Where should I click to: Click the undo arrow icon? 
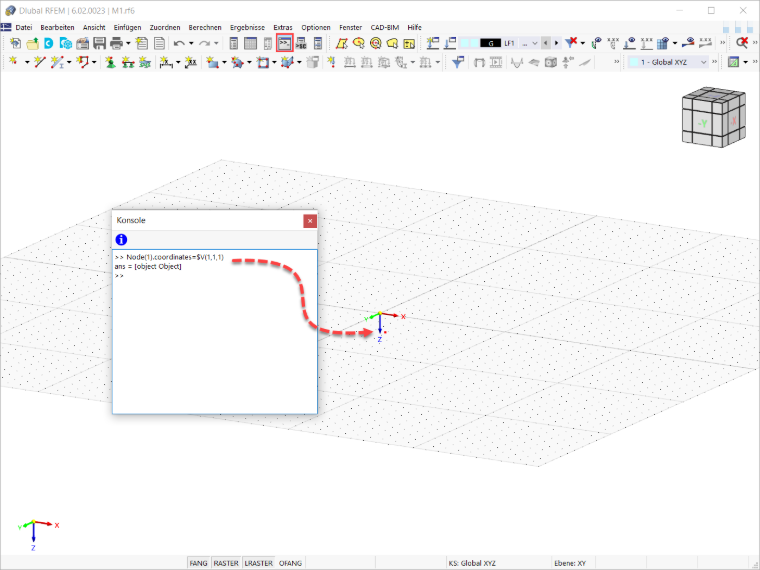point(179,44)
